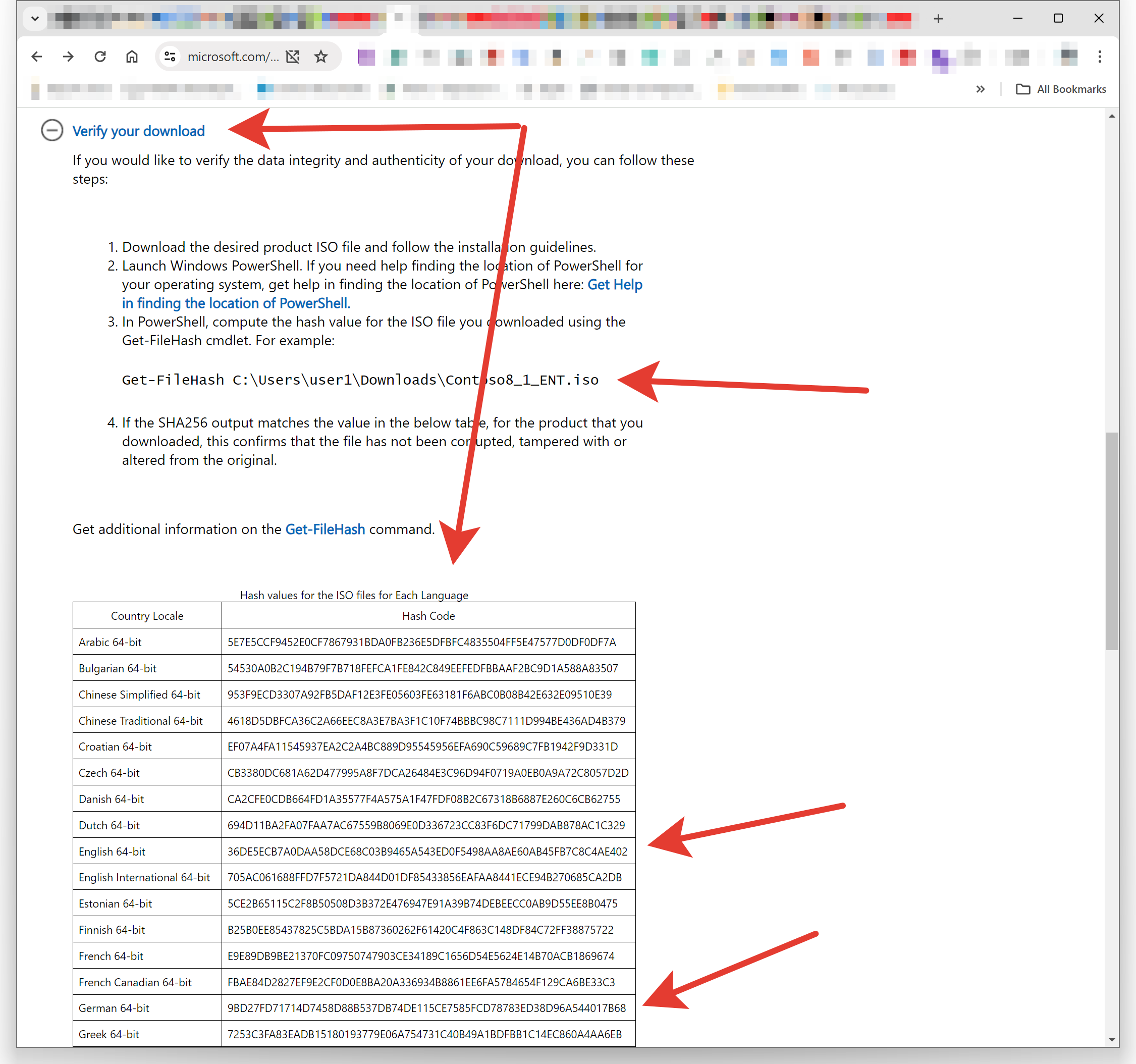This screenshot has width=1136, height=1064.
Task: Show hidden bookmarks with double chevron
Action: pyautogui.click(x=981, y=89)
